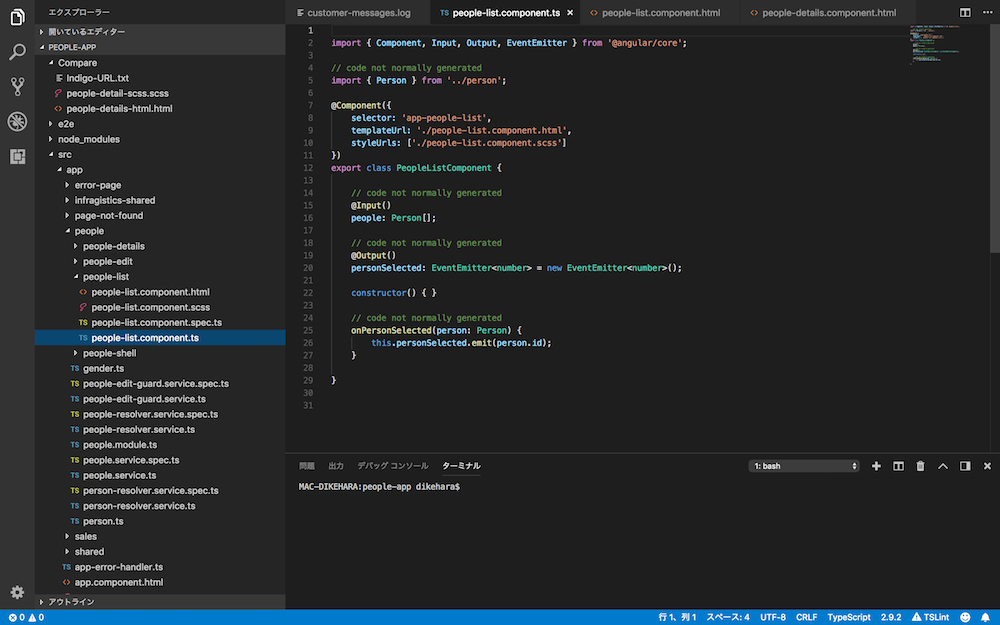Click the CRLF line ending indicator
Image resolution: width=1000 pixels, height=625 pixels.
pyautogui.click(x=806, y=617)
